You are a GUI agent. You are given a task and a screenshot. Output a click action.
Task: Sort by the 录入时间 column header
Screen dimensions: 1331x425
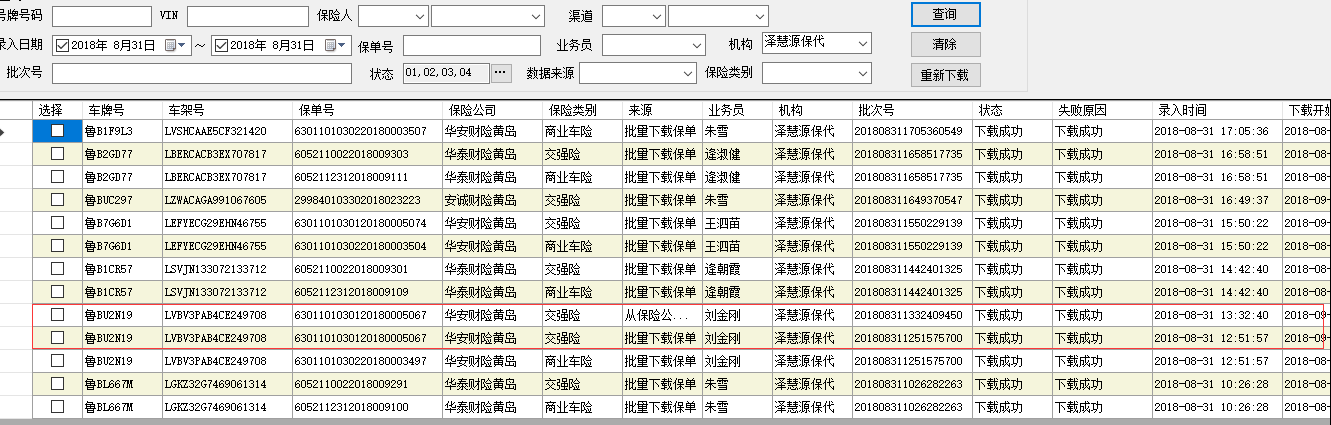tap(1217, 110)
